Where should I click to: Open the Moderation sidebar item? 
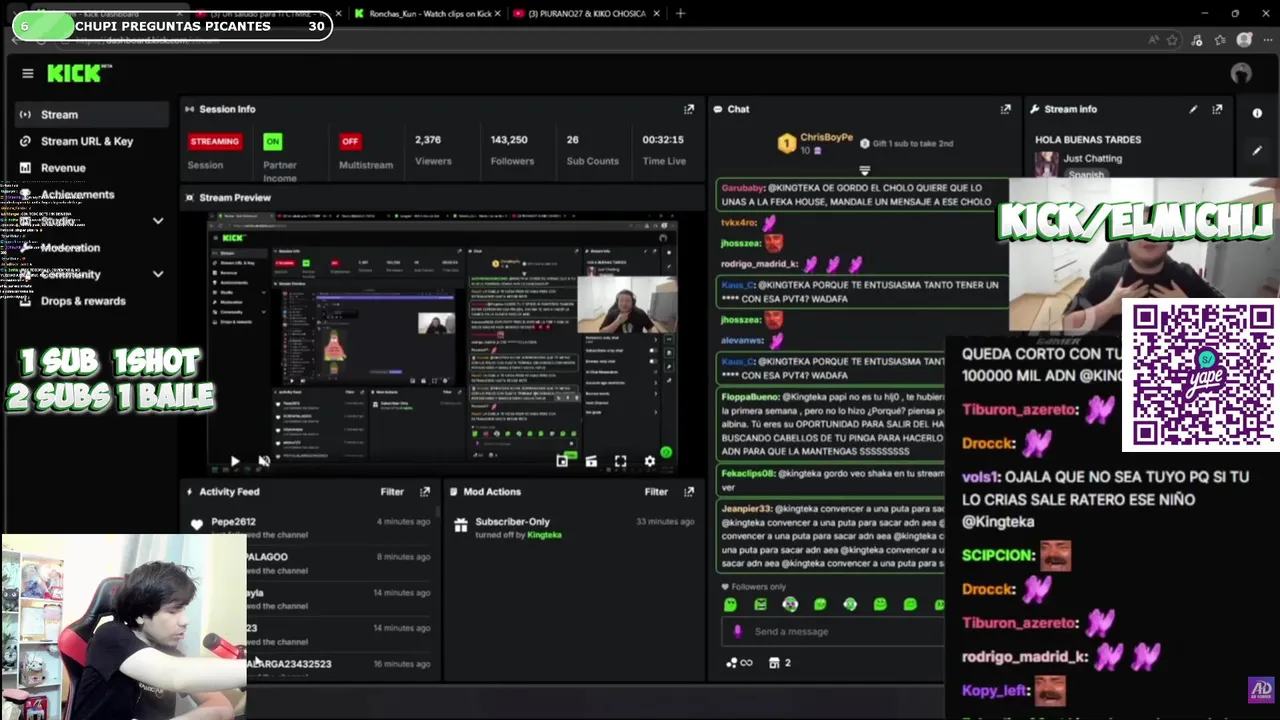point(70,248)
